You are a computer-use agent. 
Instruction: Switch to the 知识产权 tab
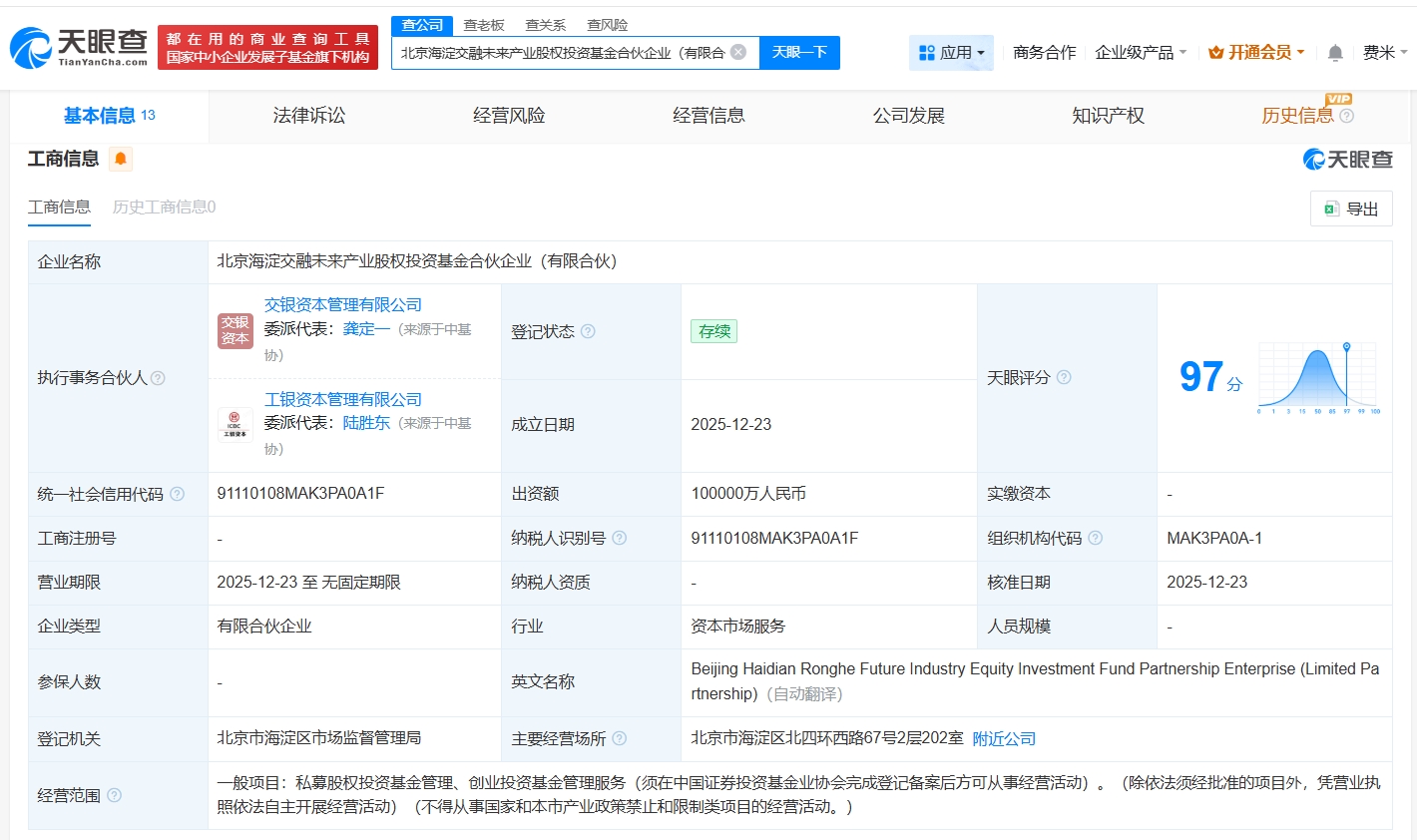point(1108,116)
